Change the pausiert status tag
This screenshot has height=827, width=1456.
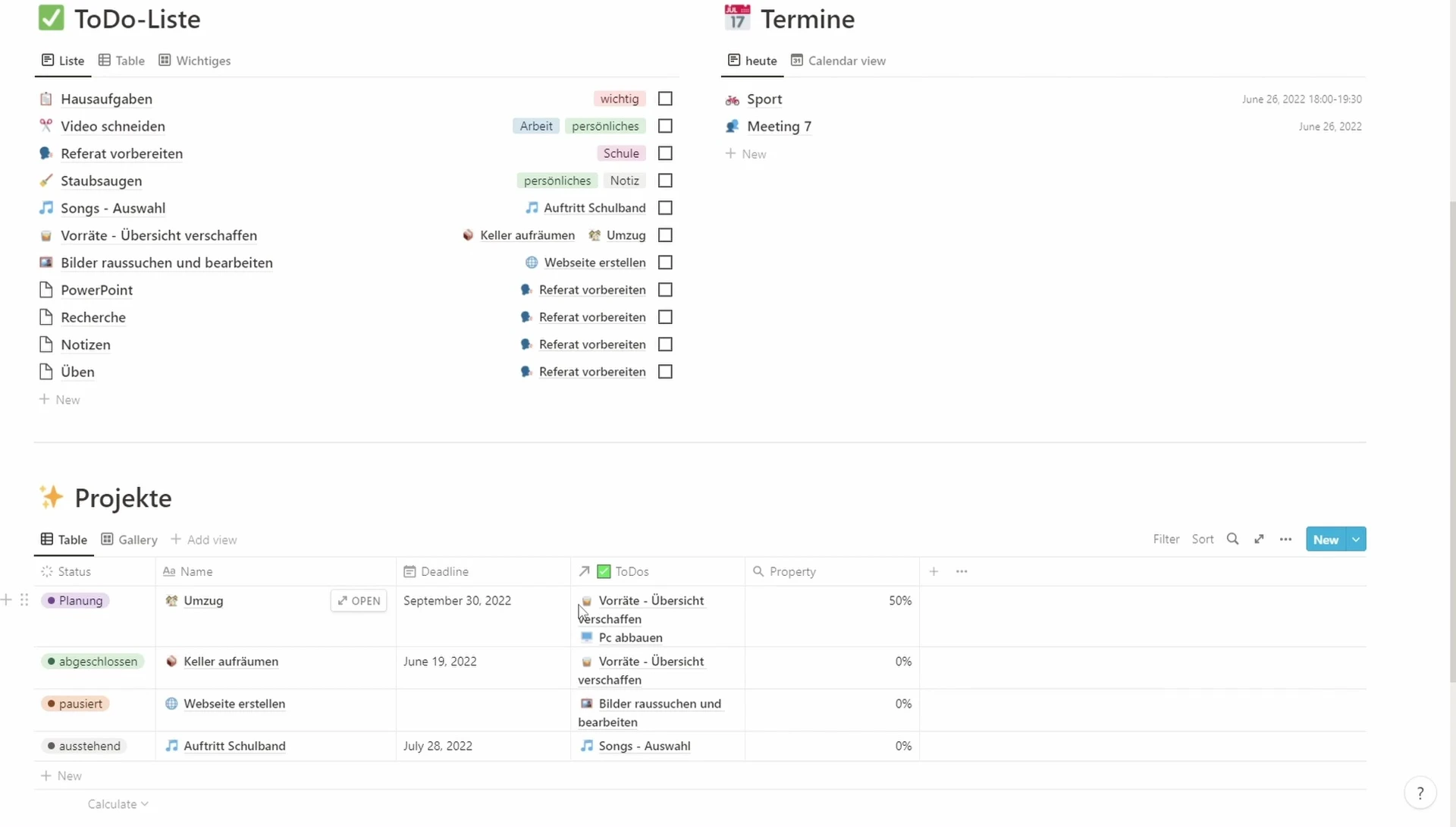[75, 703]
